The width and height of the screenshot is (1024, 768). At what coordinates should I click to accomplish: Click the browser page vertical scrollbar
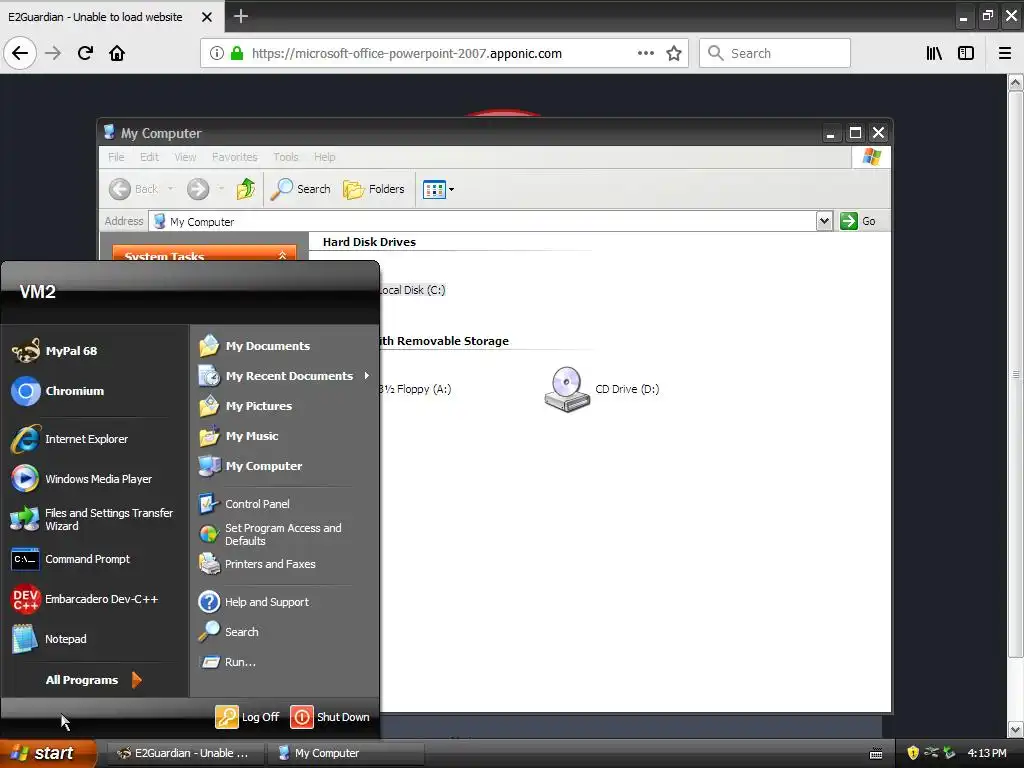[x=1016, y=374]
